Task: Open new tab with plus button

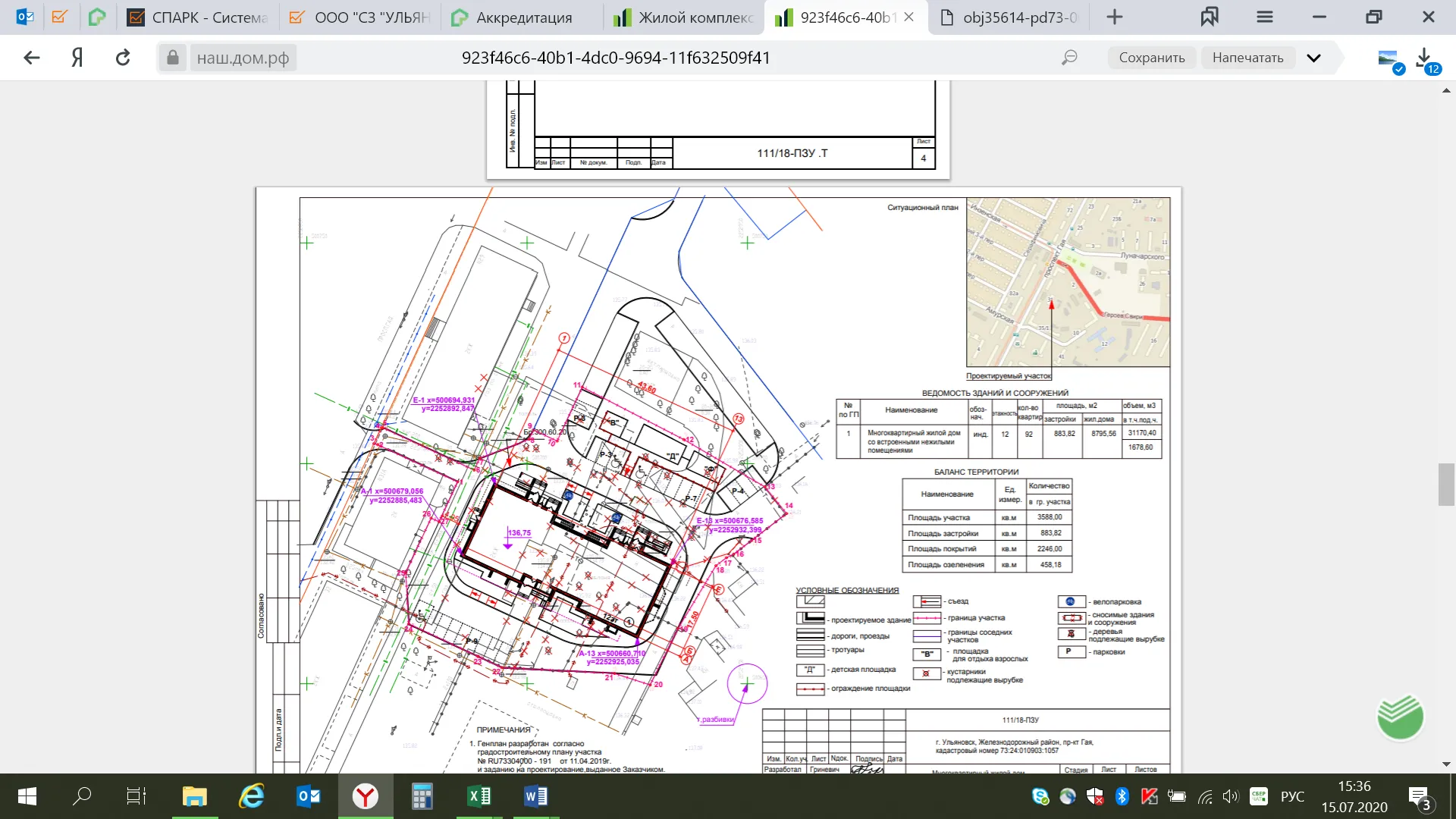Action: click(1114, 17)
